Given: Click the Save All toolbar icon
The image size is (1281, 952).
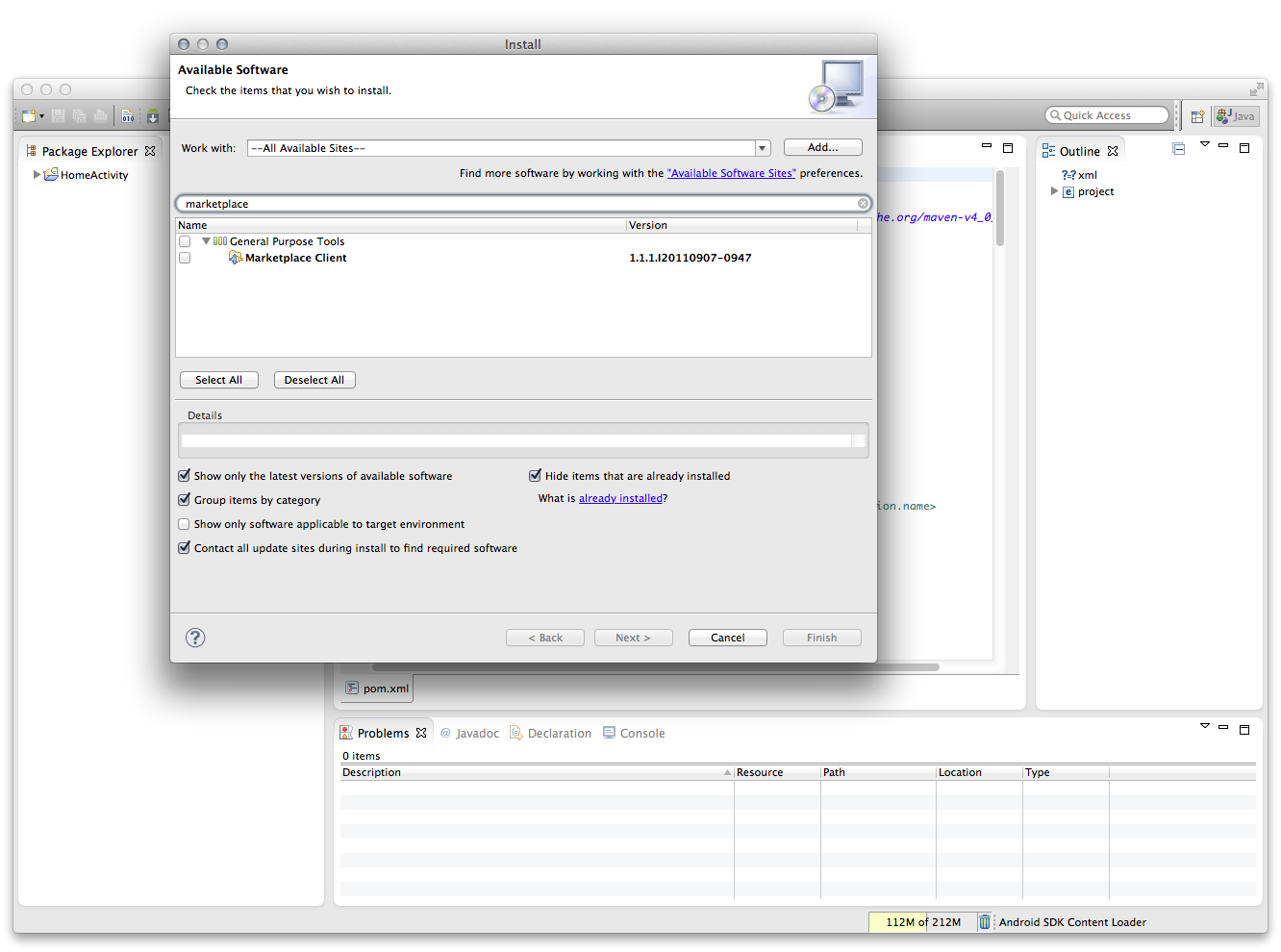Looking at the screenshot, I should 79,116.
